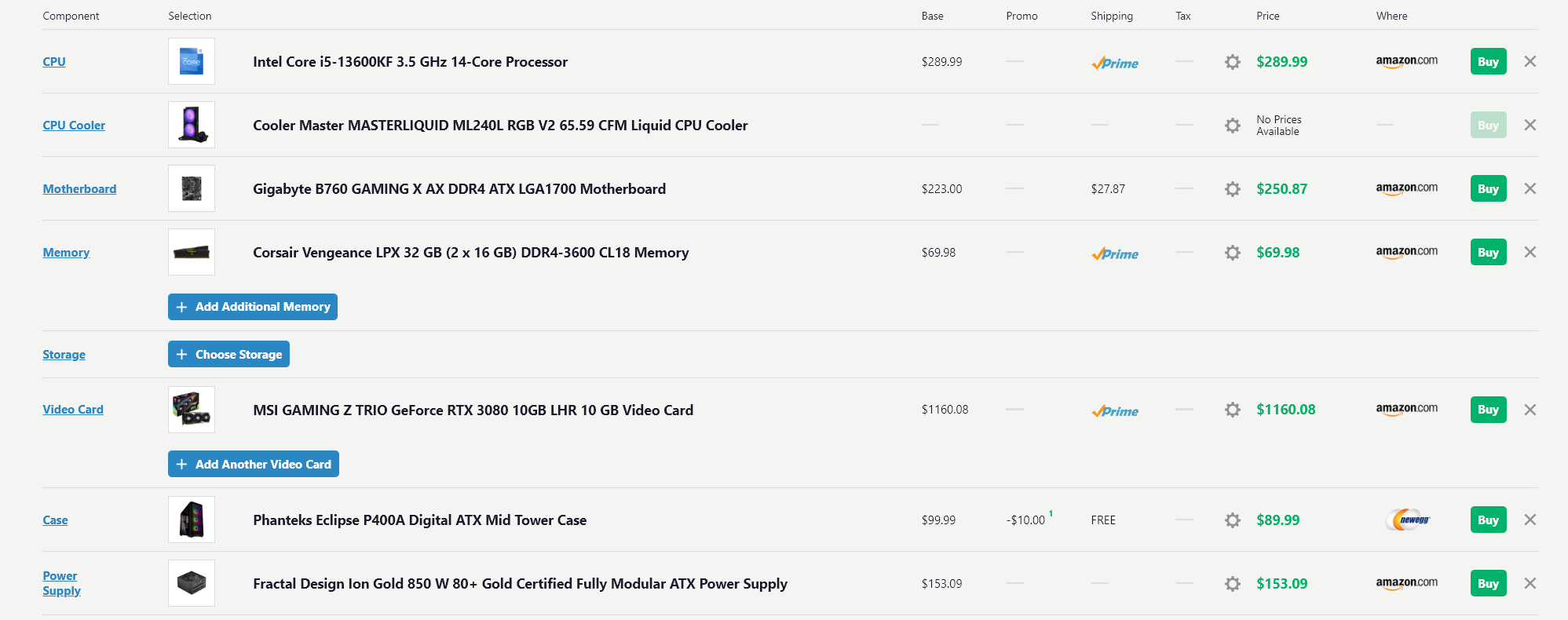The image size is (1568, 620).
Task: Click Add Another Video Card button
Action: point(254,464)
